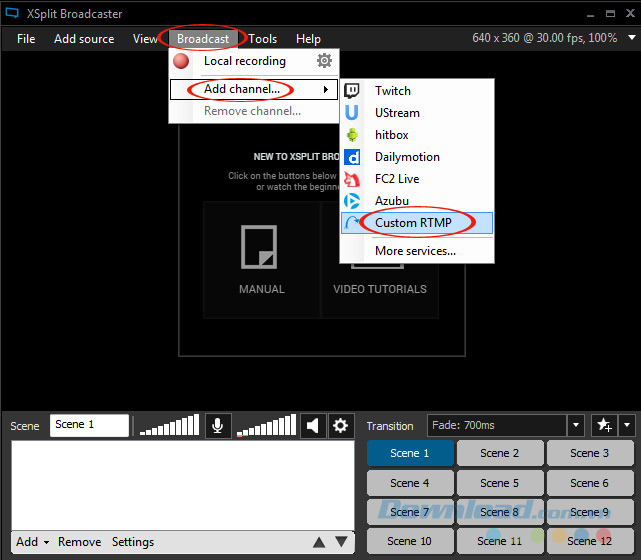Switch to Scene 3 button
The width and height of the screenshot is (641, 560).
tap(590, 453)
